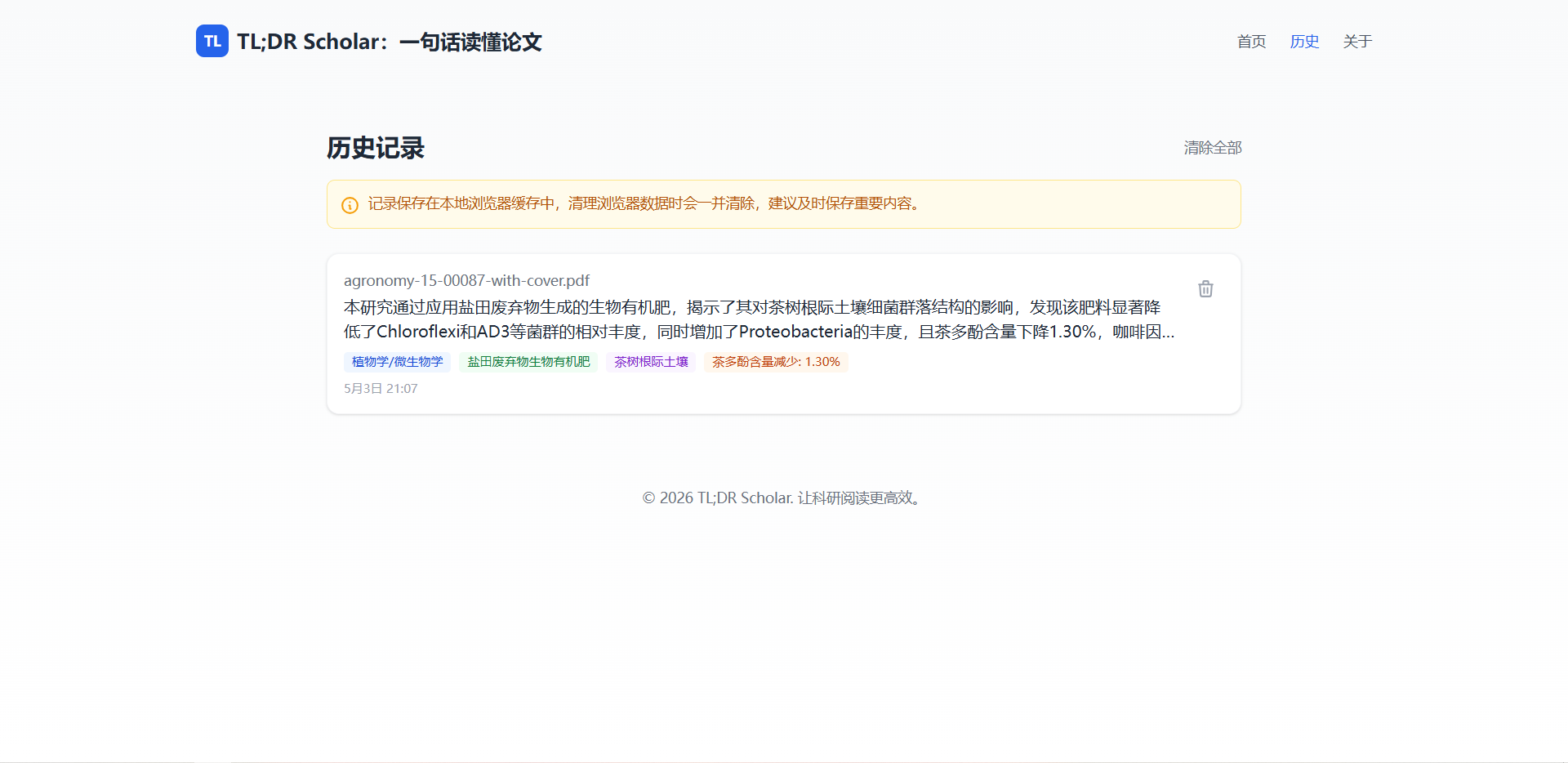
Task: Click the info icon in yellow notice
Action: 350,205
